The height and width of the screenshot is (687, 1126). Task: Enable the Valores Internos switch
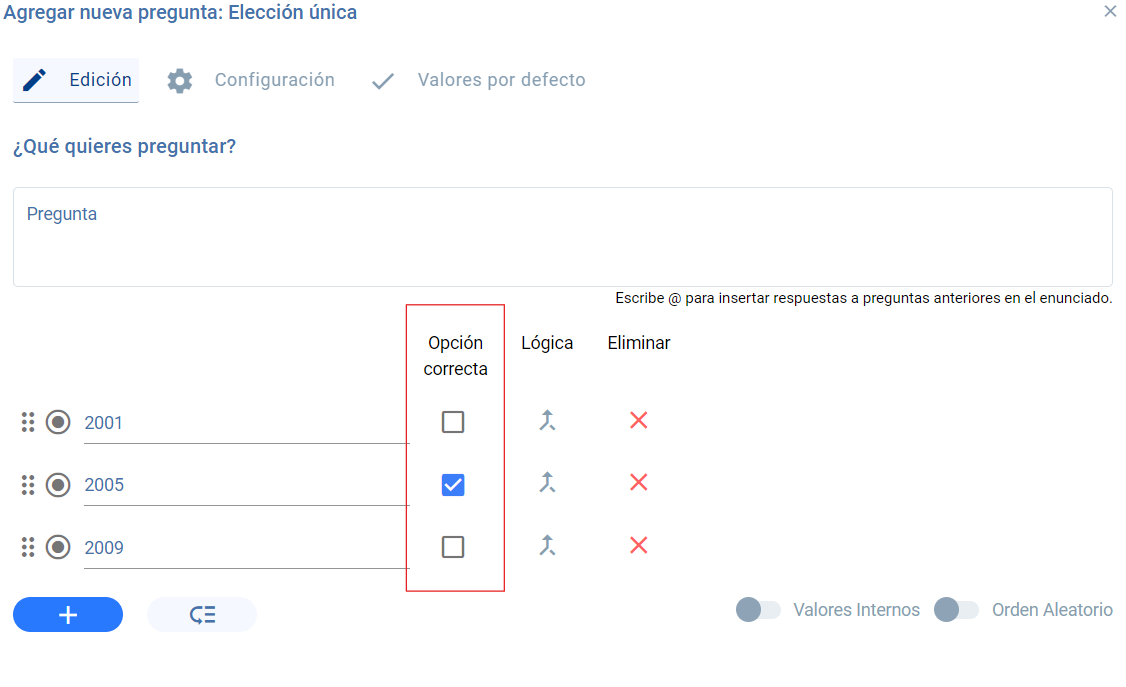click(758, 610)
